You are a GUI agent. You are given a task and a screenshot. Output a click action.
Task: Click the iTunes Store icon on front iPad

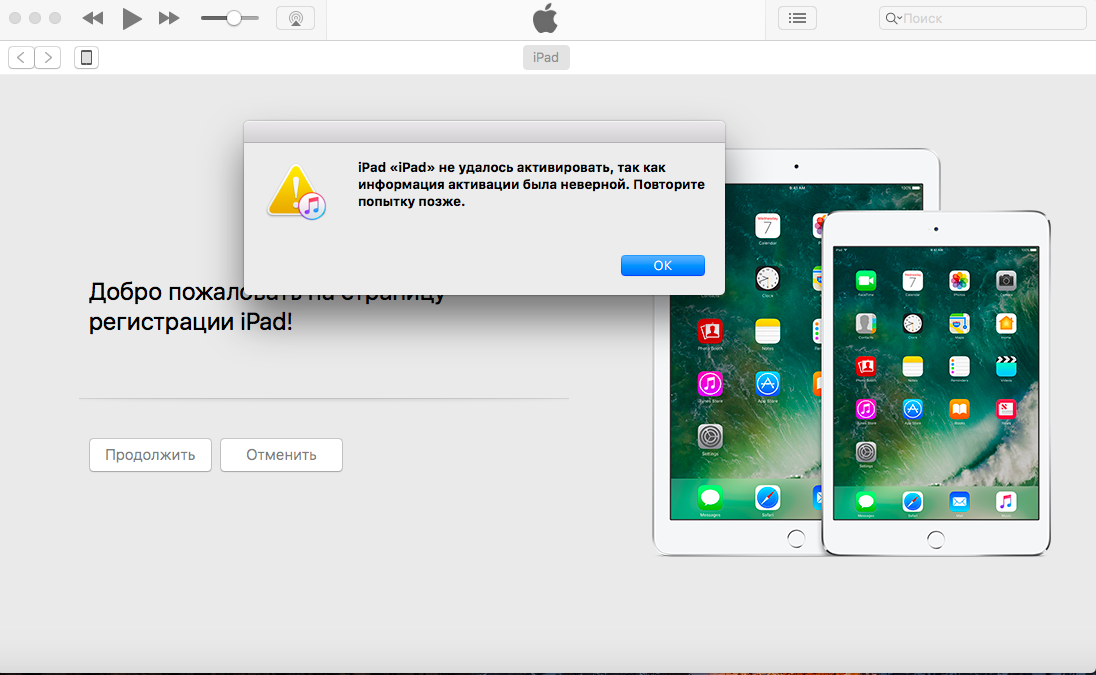pos(866,409)
